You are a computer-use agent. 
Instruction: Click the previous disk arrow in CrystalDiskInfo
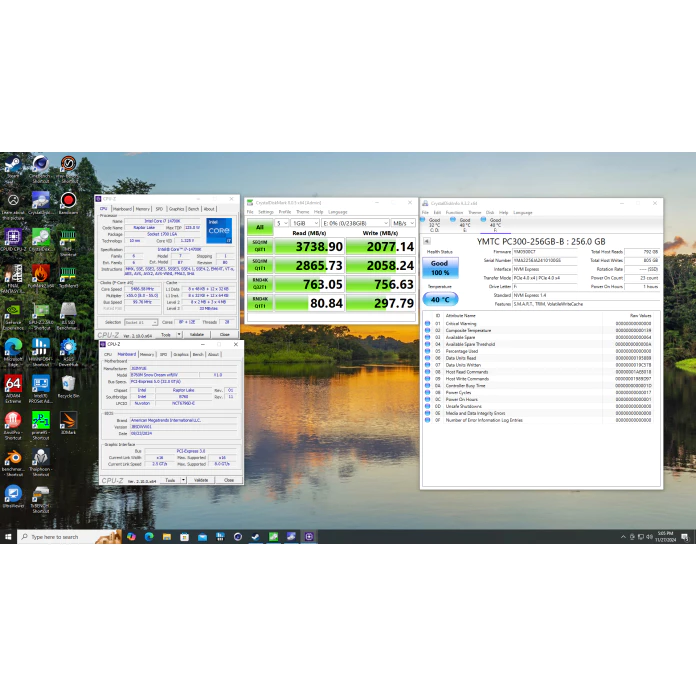click(427, 241)
